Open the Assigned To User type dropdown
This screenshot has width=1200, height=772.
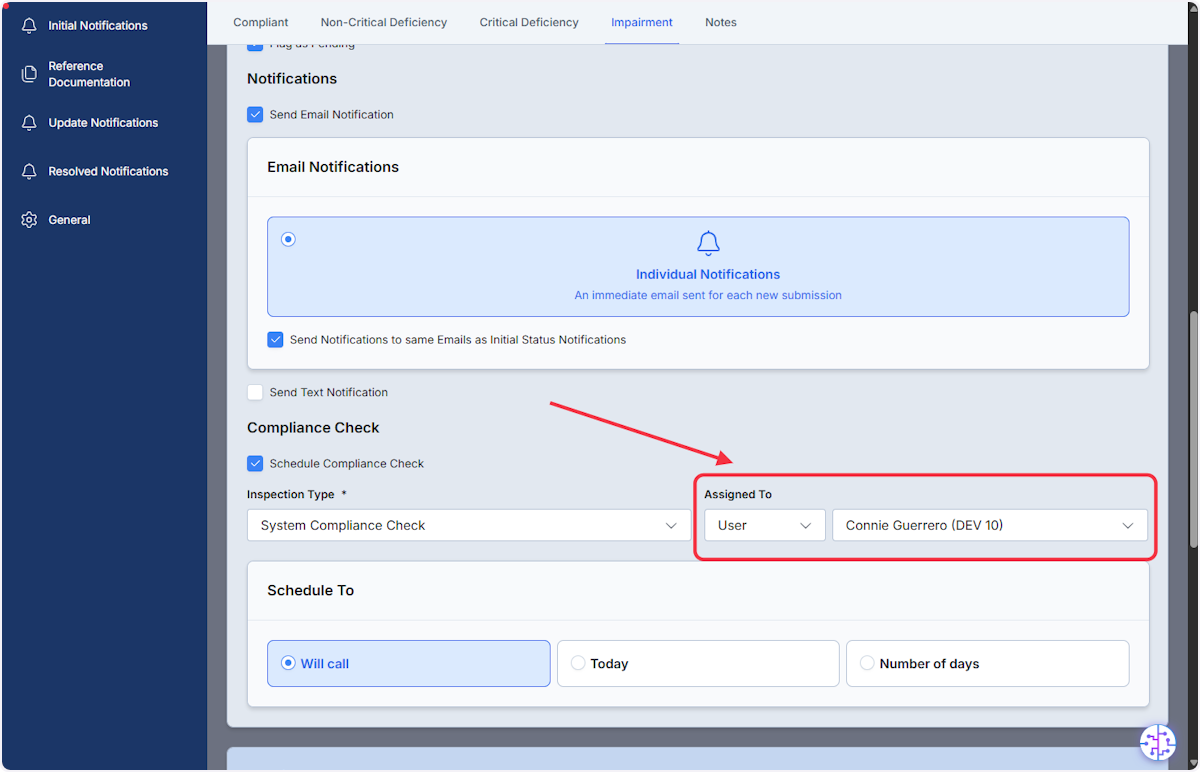pos(765,525)
